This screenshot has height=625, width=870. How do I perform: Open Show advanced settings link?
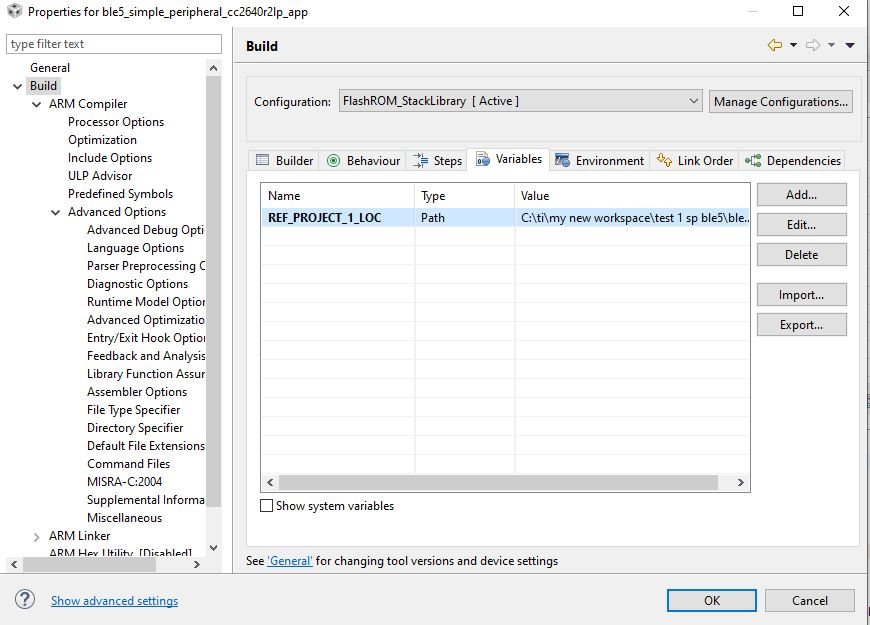pyautogui.click(x=114, y=601)
